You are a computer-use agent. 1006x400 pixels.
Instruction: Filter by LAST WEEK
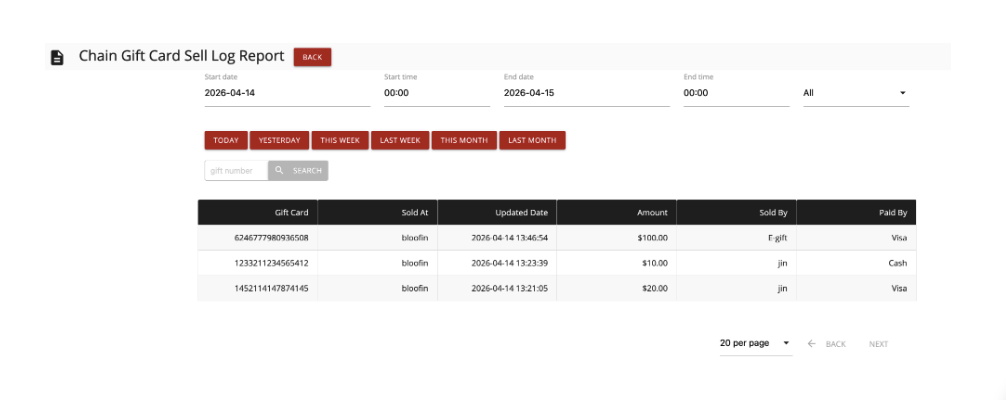(x=400, y=140)
